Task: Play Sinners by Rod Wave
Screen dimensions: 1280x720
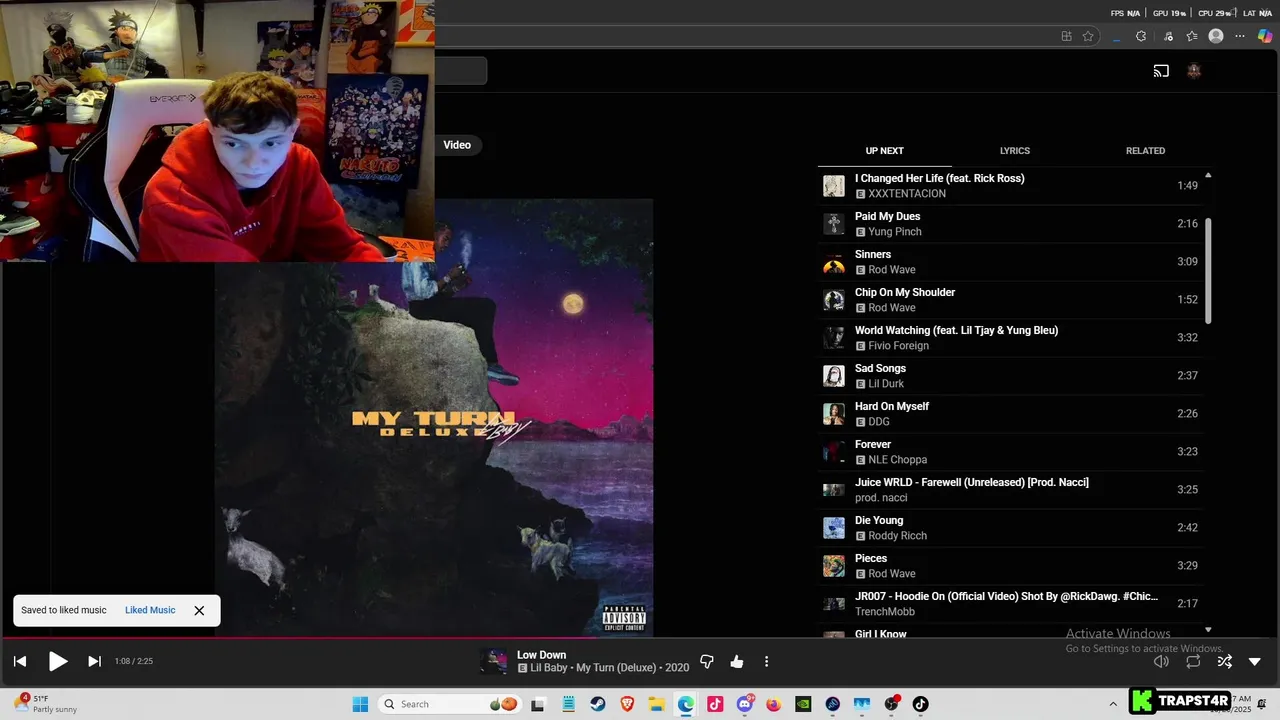Action: 1010,262
